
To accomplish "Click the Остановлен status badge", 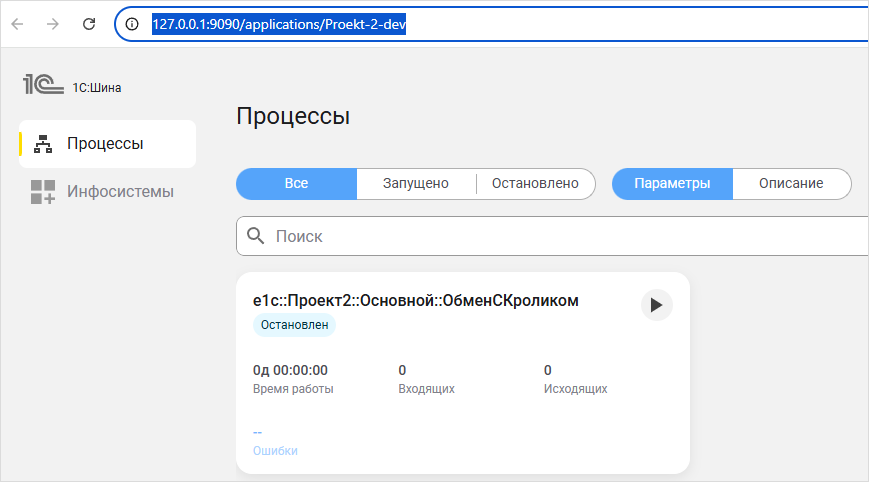I will coord(294,325).
